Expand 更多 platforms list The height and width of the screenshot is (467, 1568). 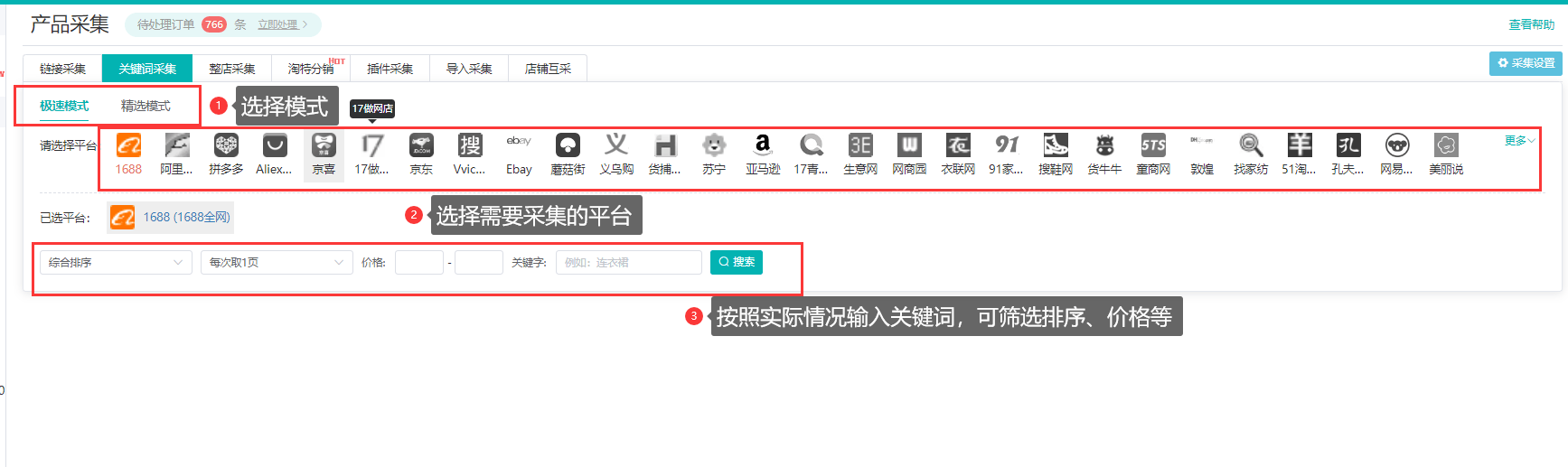(1519, 141)
